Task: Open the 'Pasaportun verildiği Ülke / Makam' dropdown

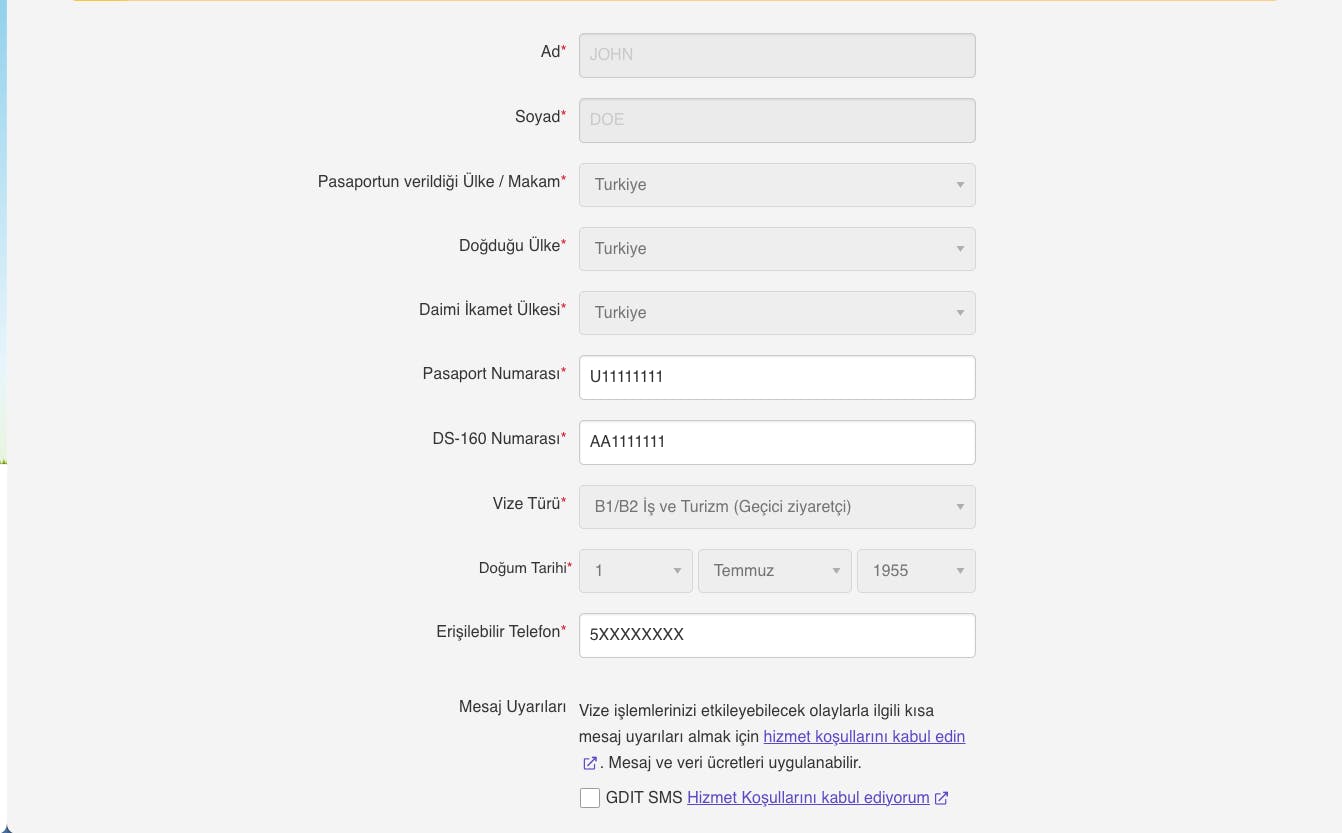Action: pyautogui.click(x=776, y=185)
